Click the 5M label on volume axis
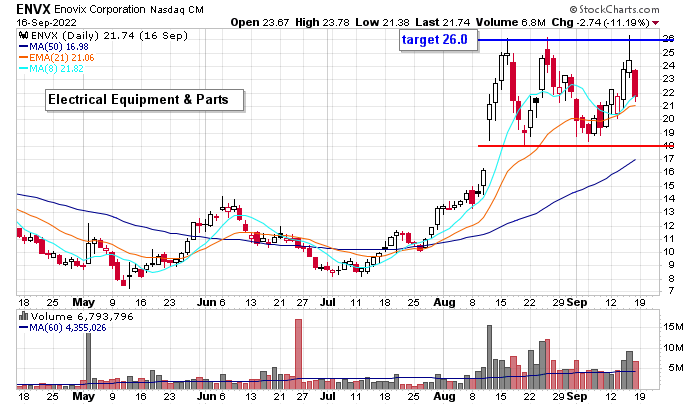This screenshot has height=405, width=700. [x=675, y=367]
